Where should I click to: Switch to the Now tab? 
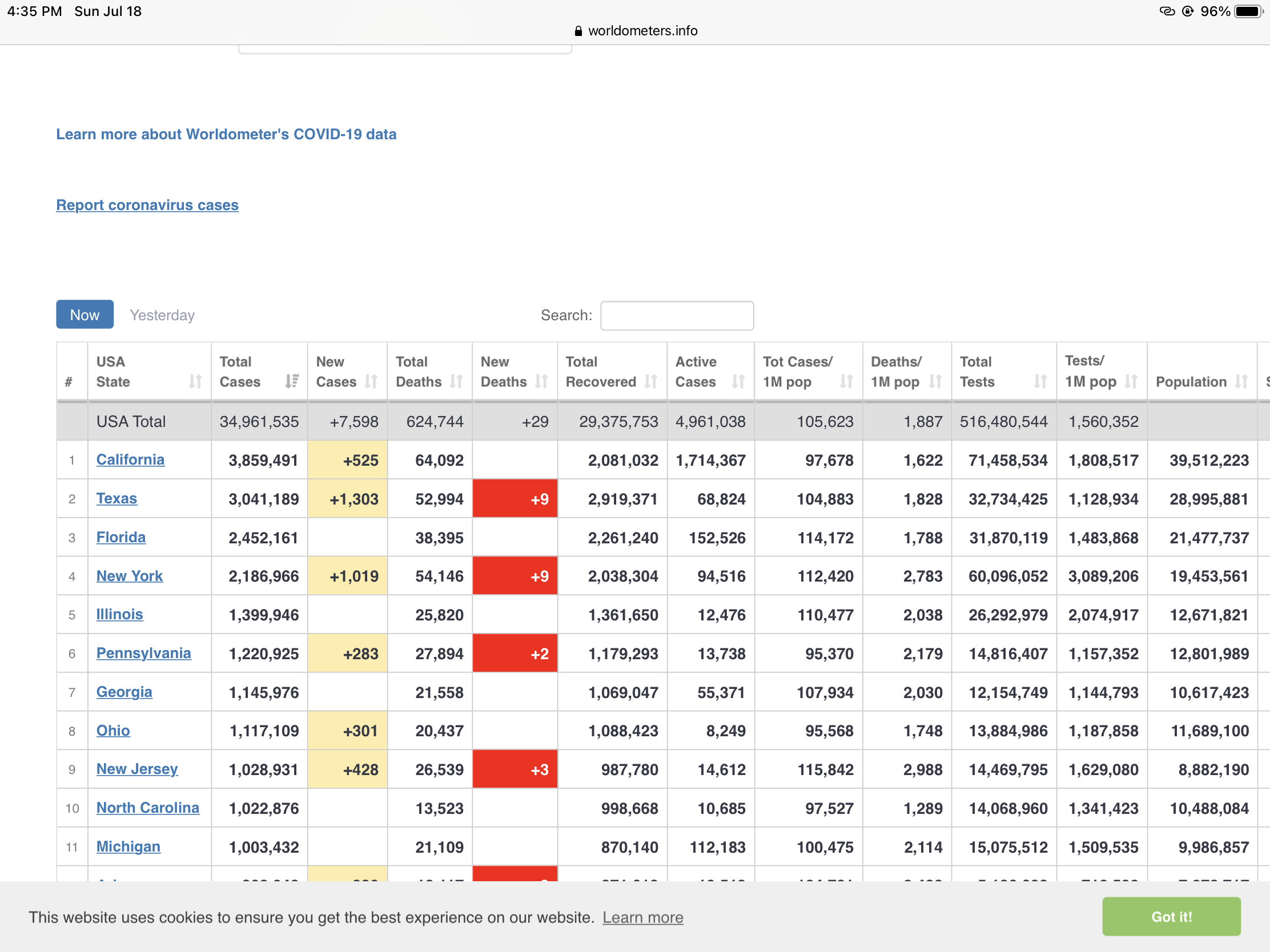pos(85,314)
